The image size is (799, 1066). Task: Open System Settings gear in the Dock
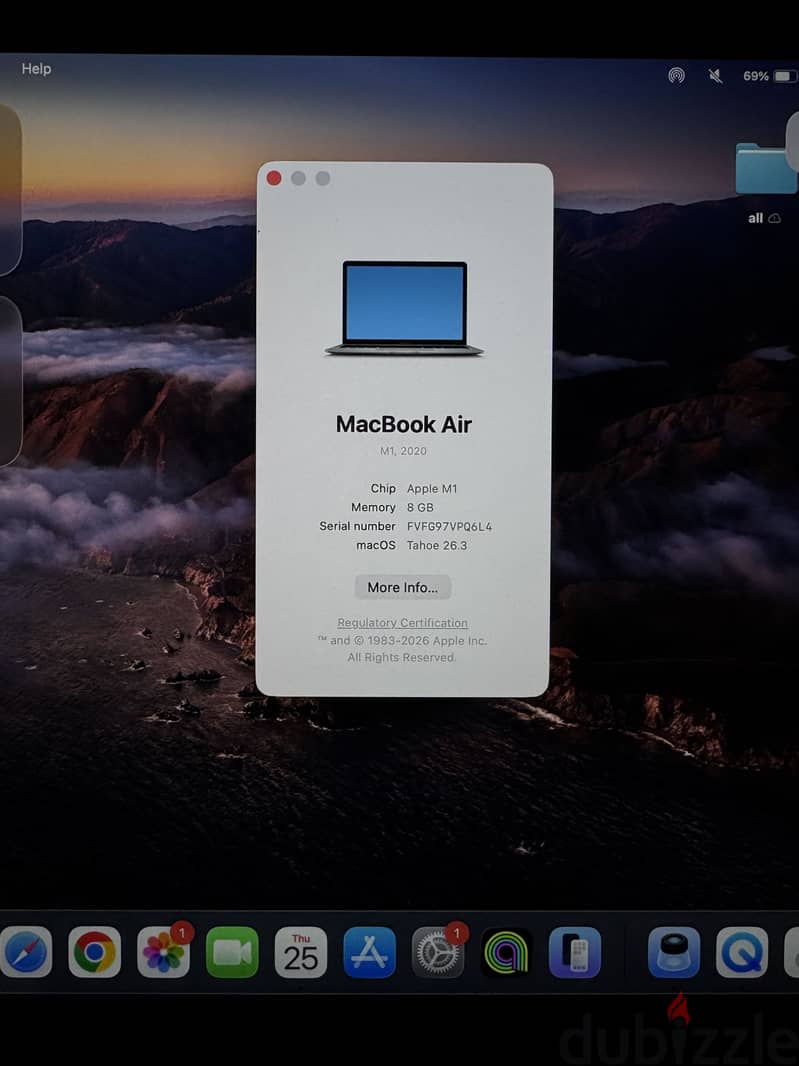438,952
